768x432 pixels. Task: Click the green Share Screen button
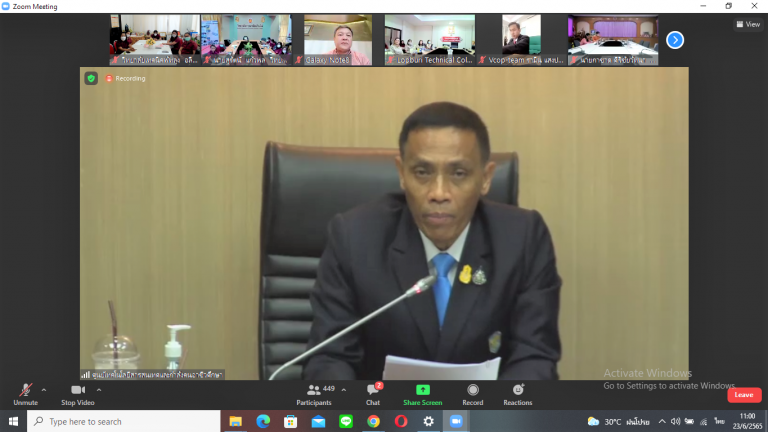422,392
